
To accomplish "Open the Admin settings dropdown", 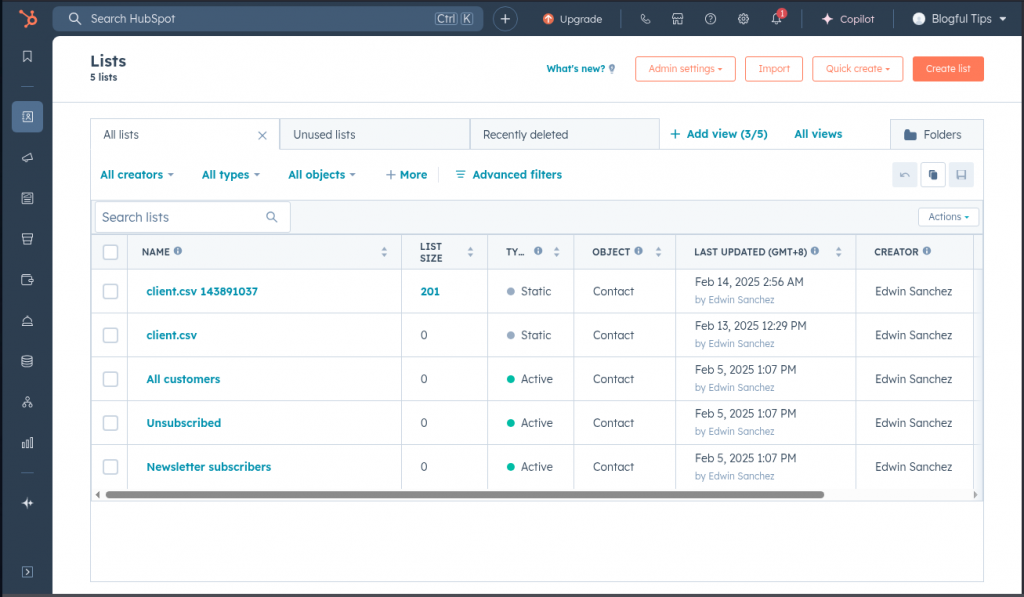I will click(685, 69).
